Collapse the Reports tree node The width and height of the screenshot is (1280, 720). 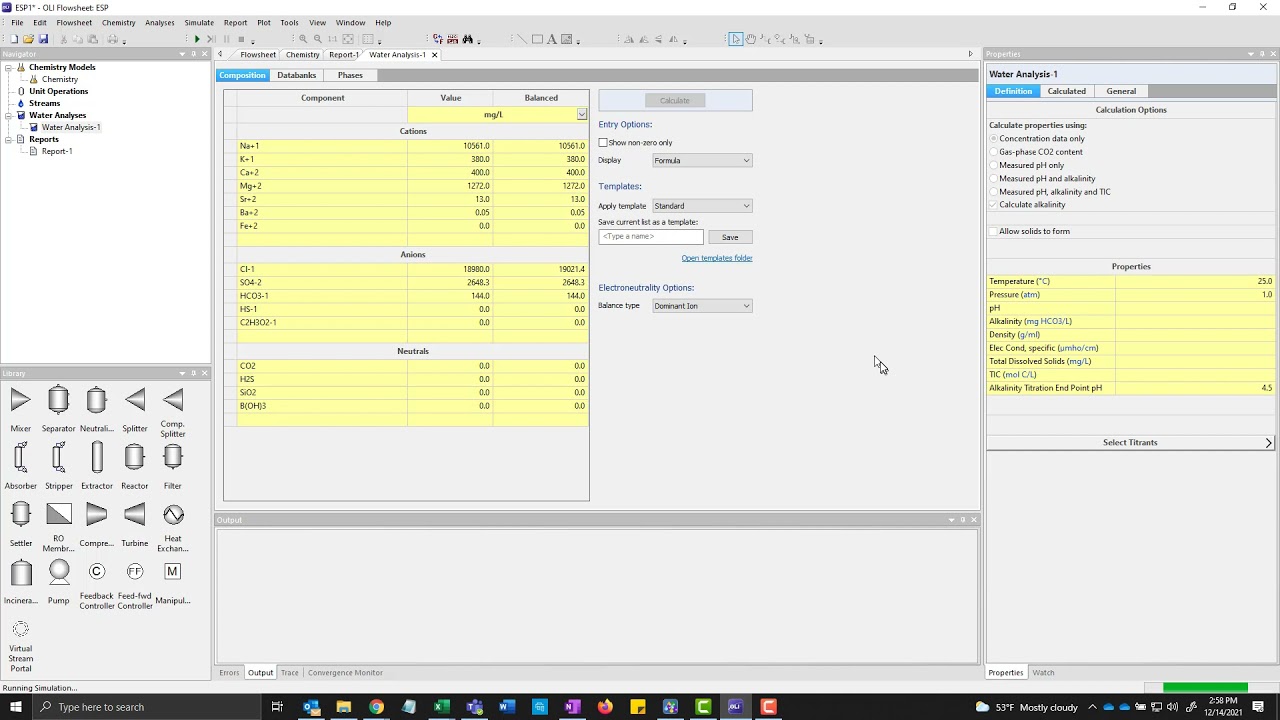9,140
